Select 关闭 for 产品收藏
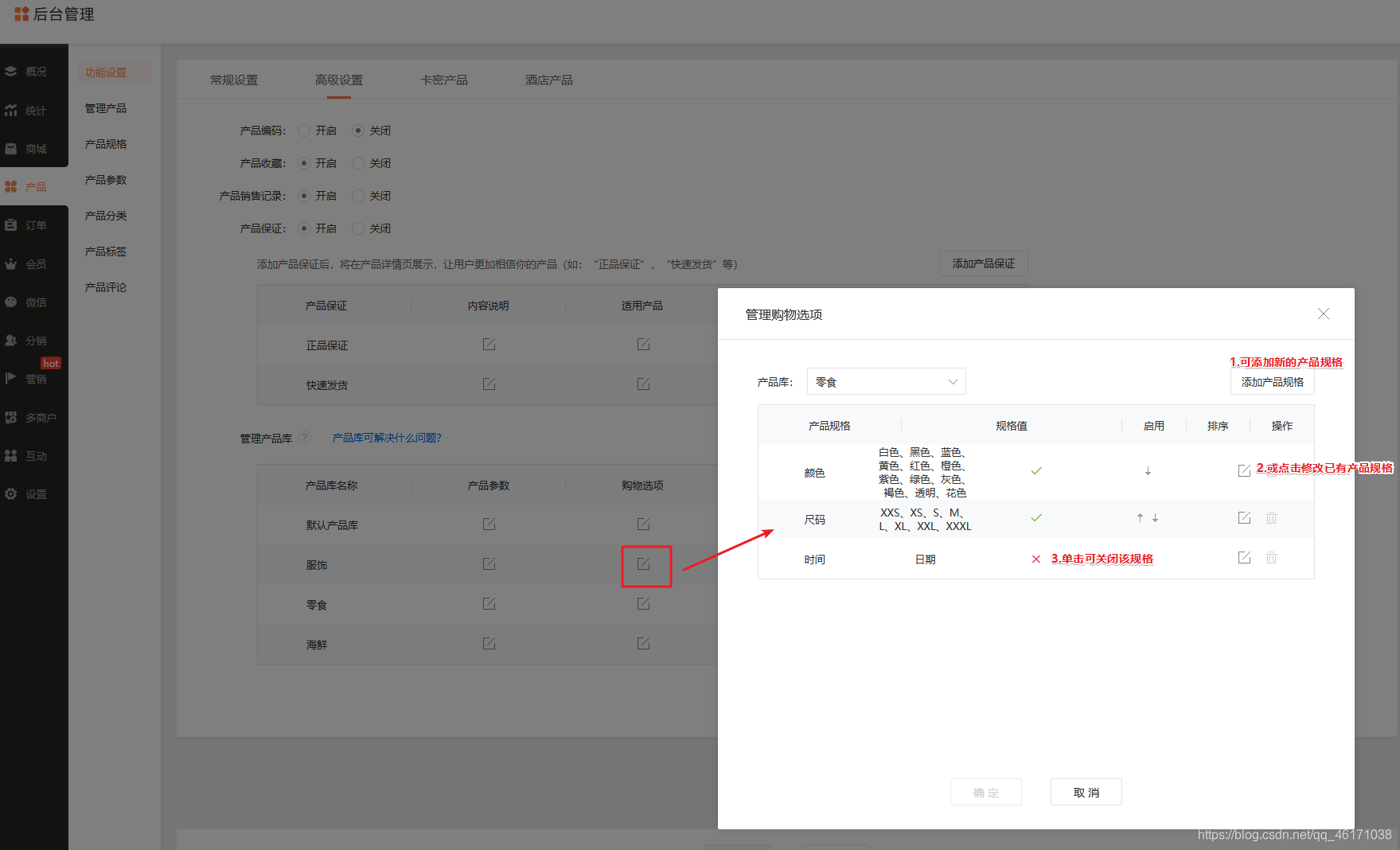The height and width of the screenshot is (850, 1400). point(358,163)
